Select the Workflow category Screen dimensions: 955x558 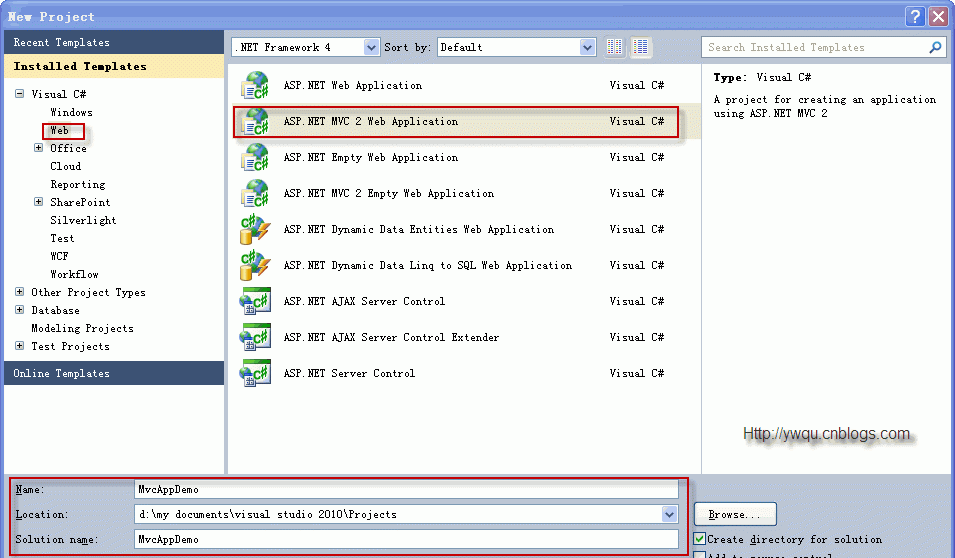coord(74,274)
